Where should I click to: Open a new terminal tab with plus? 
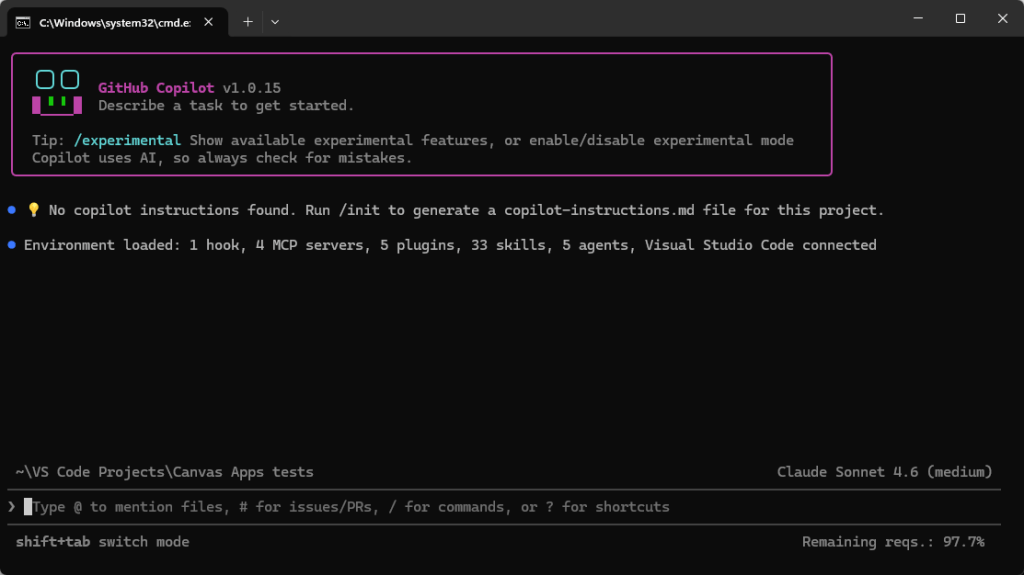point(248,21)
